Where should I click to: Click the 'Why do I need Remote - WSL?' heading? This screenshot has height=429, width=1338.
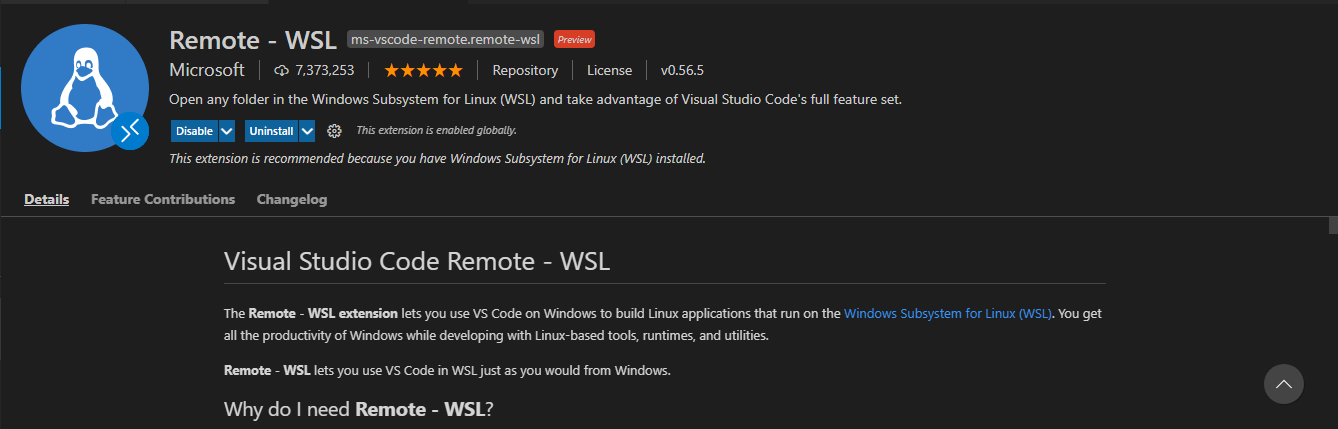pos(360,408)
